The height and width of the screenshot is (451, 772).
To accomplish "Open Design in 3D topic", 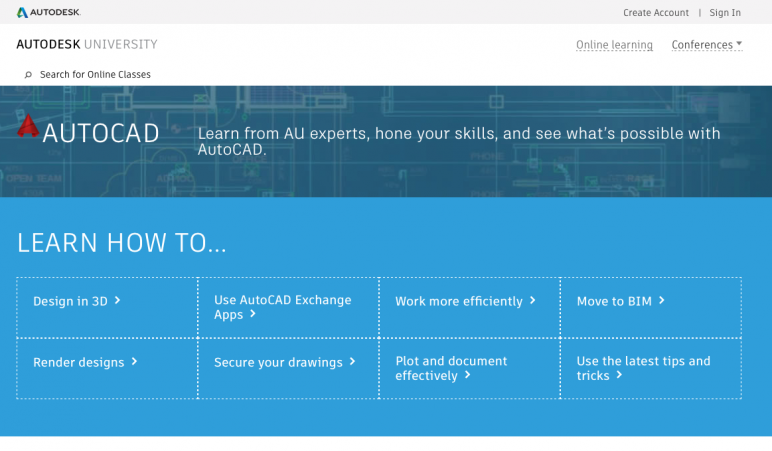I will pos(76,301).
